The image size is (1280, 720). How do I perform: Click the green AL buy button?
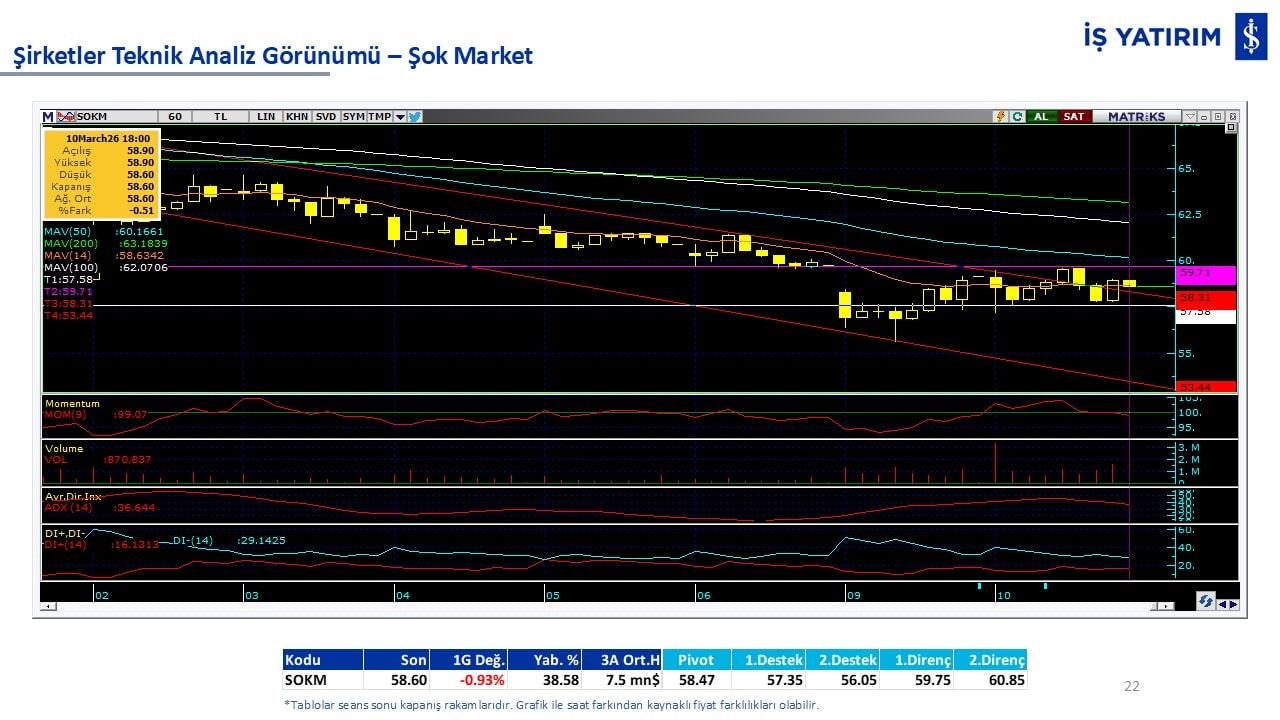point(1041,117)
